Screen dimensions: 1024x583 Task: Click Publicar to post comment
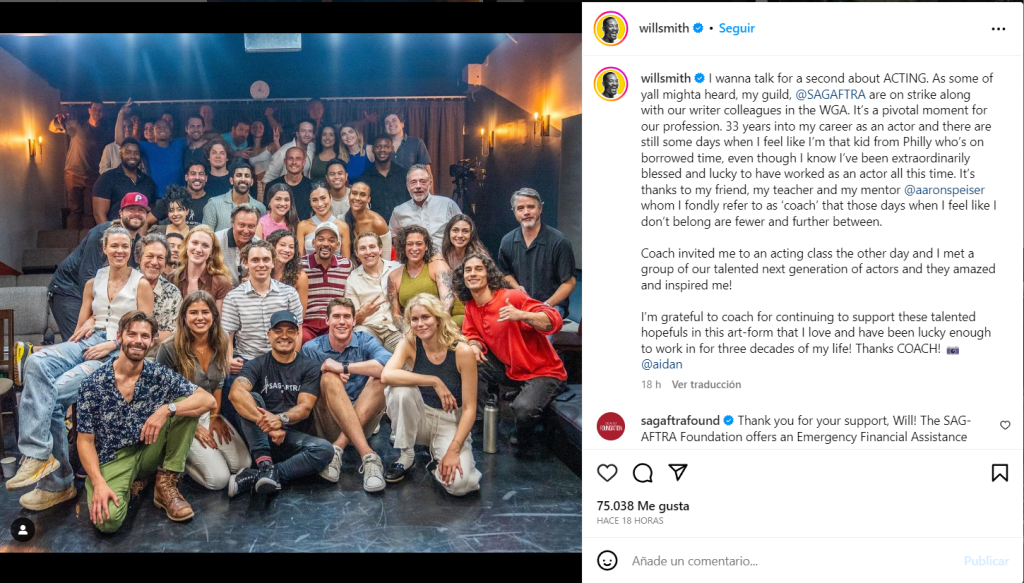tap(986, 561)
